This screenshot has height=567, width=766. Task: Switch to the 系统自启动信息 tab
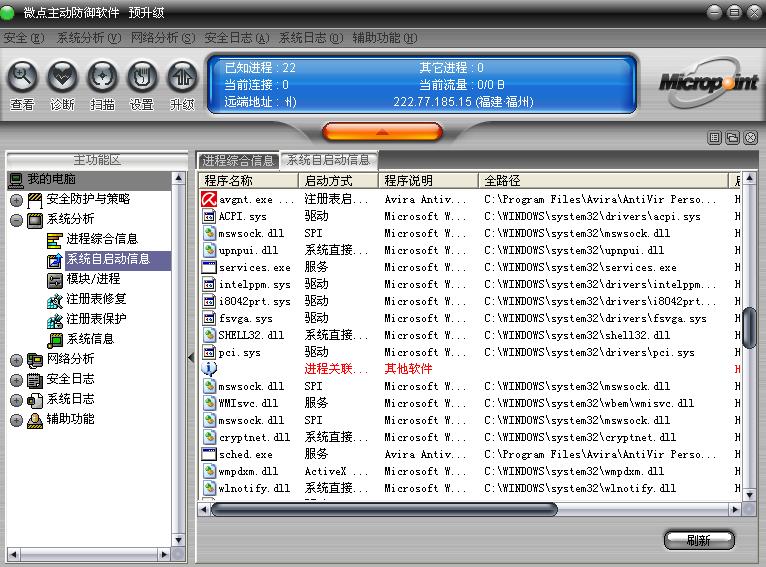point(328,160)
